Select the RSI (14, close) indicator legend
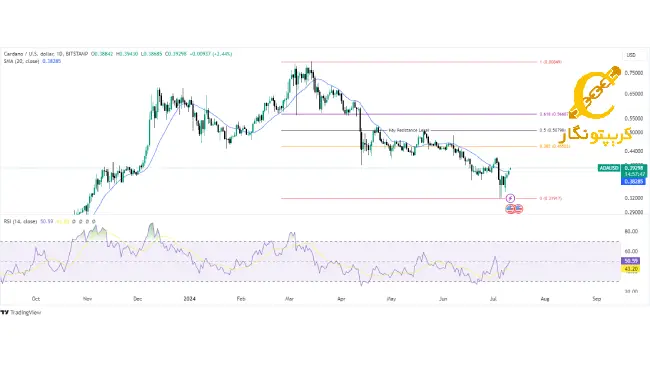The height and width of the screenshot is (365, 650). (20, 221)
